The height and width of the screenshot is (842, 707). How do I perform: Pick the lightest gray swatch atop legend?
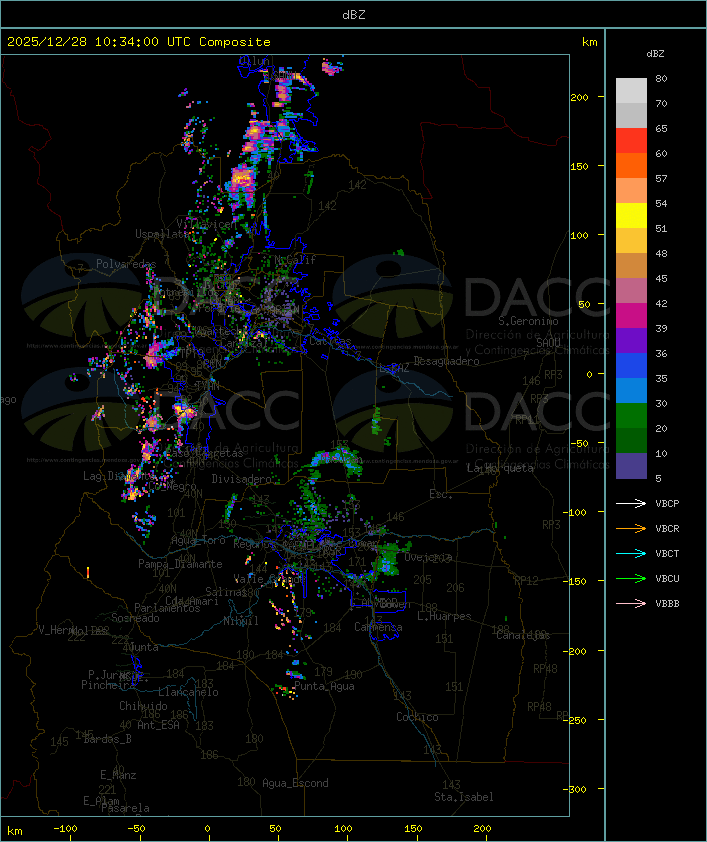[x=631, y=90]
